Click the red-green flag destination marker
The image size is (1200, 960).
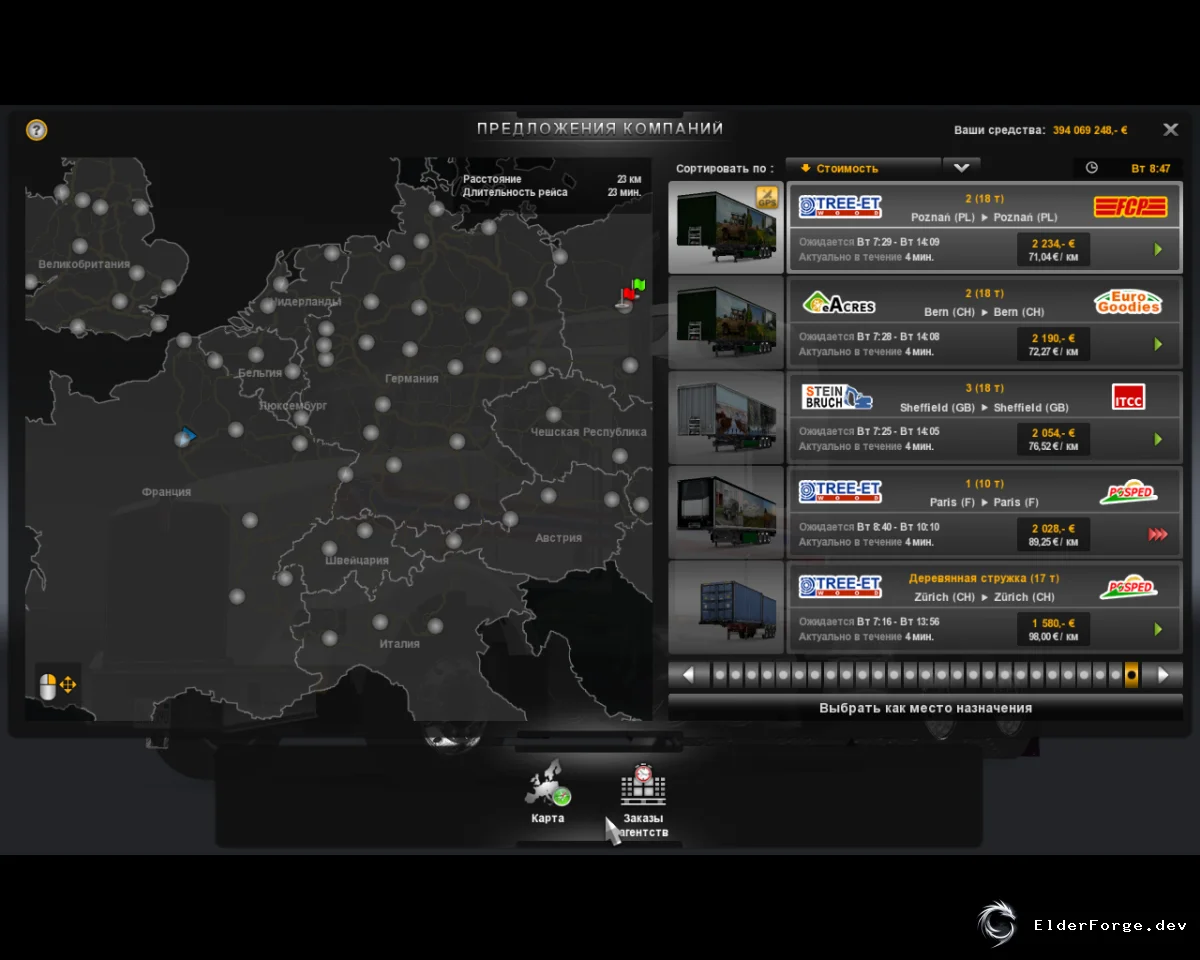632,292
